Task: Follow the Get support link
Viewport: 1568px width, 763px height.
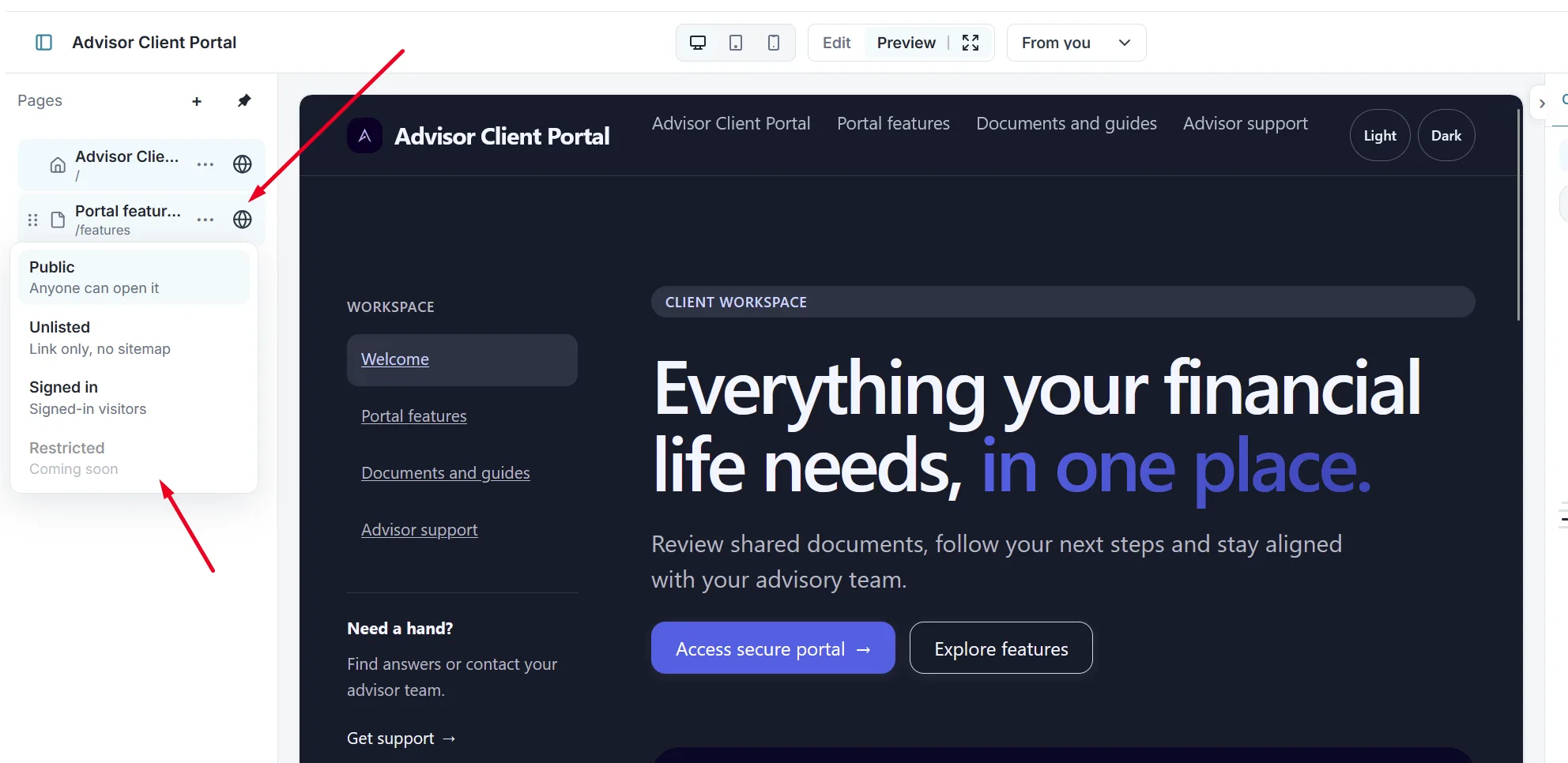Action: [x=401, y=739]
